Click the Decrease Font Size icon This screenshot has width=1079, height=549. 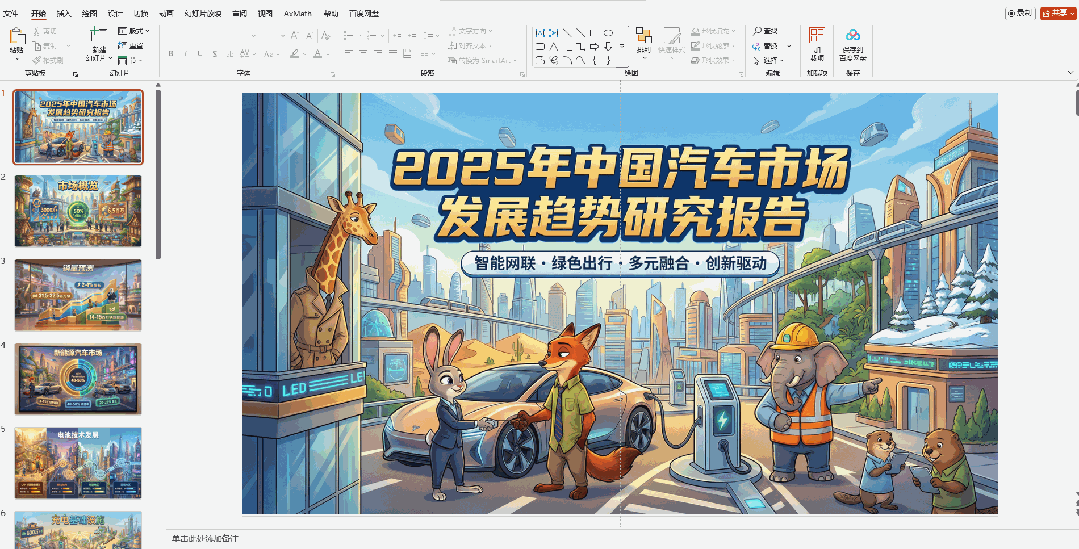click(x=309, y=35)
